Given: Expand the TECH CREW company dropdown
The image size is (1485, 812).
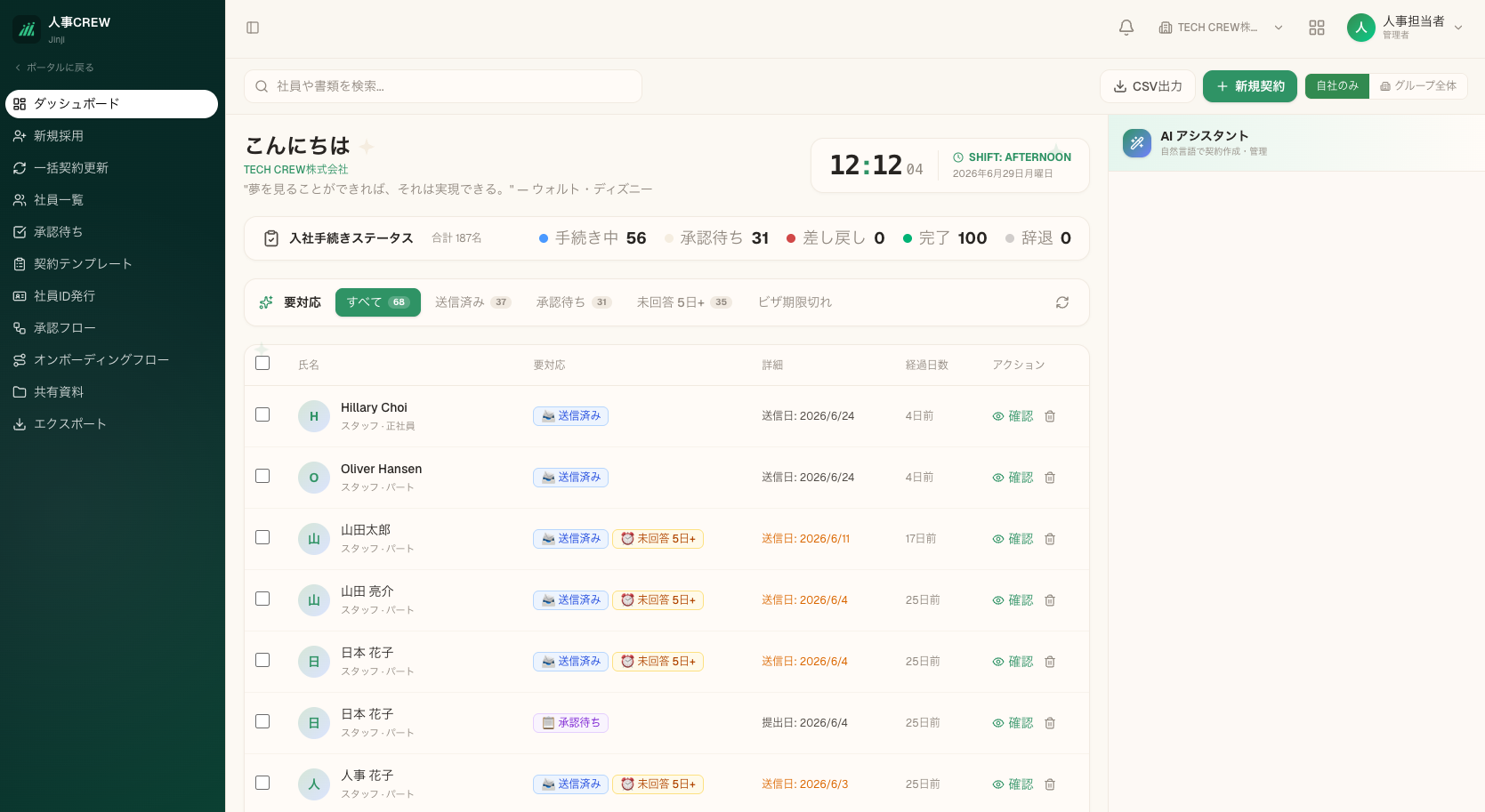Looking at the screenshot, I should 1221,28.
